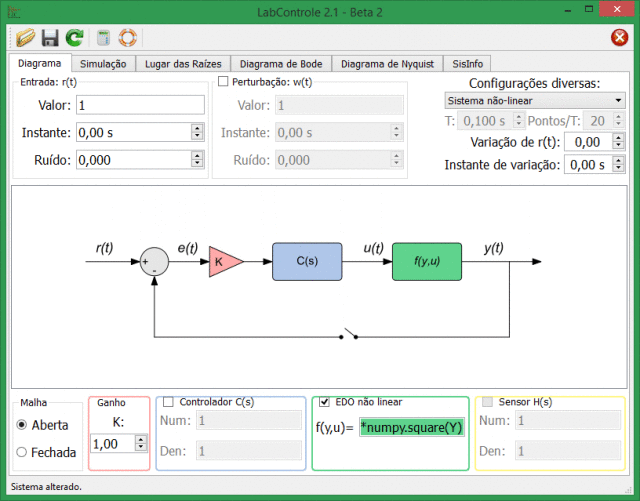Select the green f(y,u) plant block
Screen dimensions: 640x501
[x=427, y=261]
